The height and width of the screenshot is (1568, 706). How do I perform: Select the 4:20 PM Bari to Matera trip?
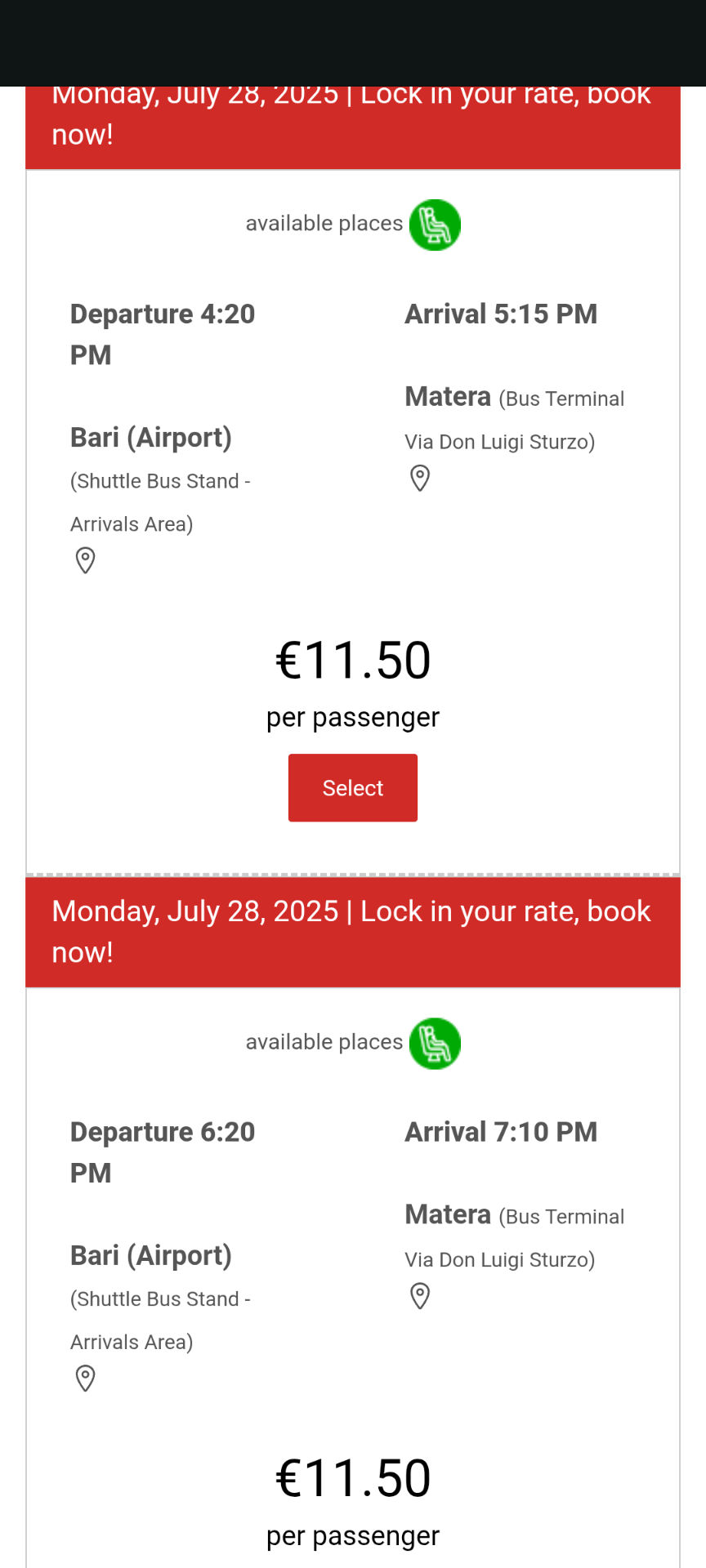353,788
